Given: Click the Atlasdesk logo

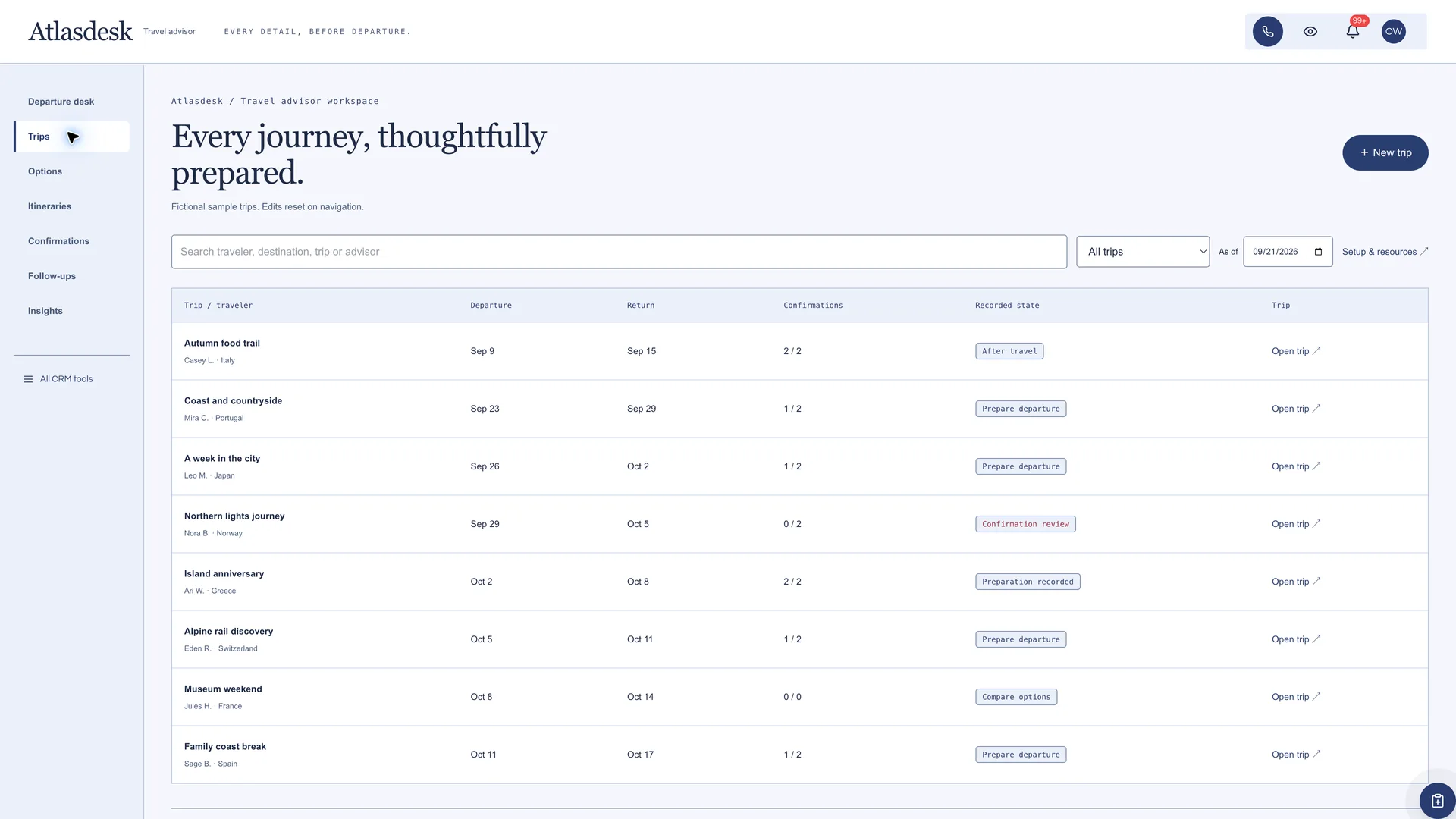Looking at the screenshot, I should point(80,31).
